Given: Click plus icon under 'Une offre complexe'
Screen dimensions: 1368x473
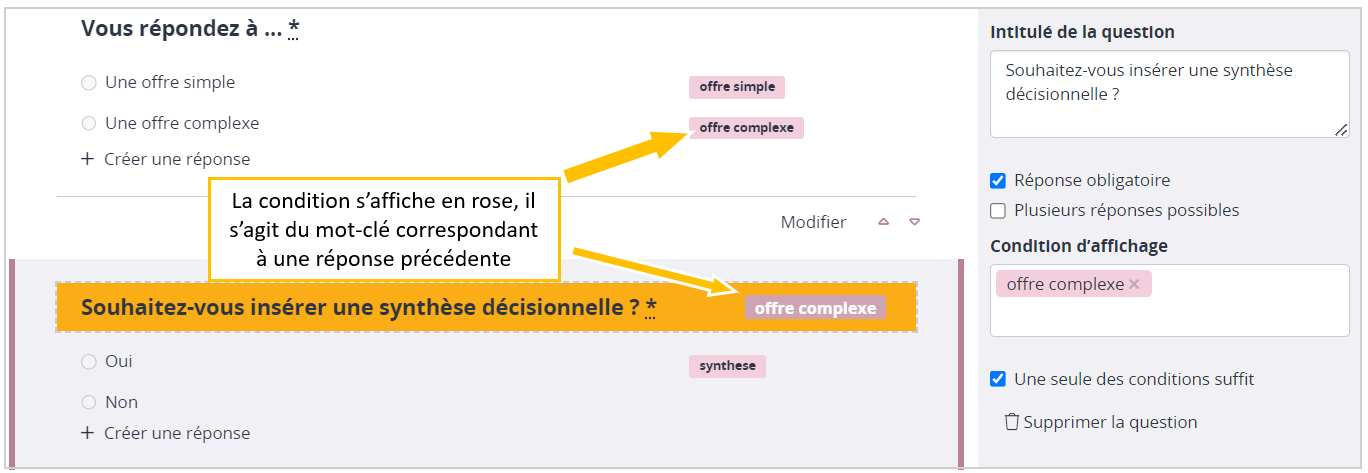Looking at the screenshot, I should point(87,159).
